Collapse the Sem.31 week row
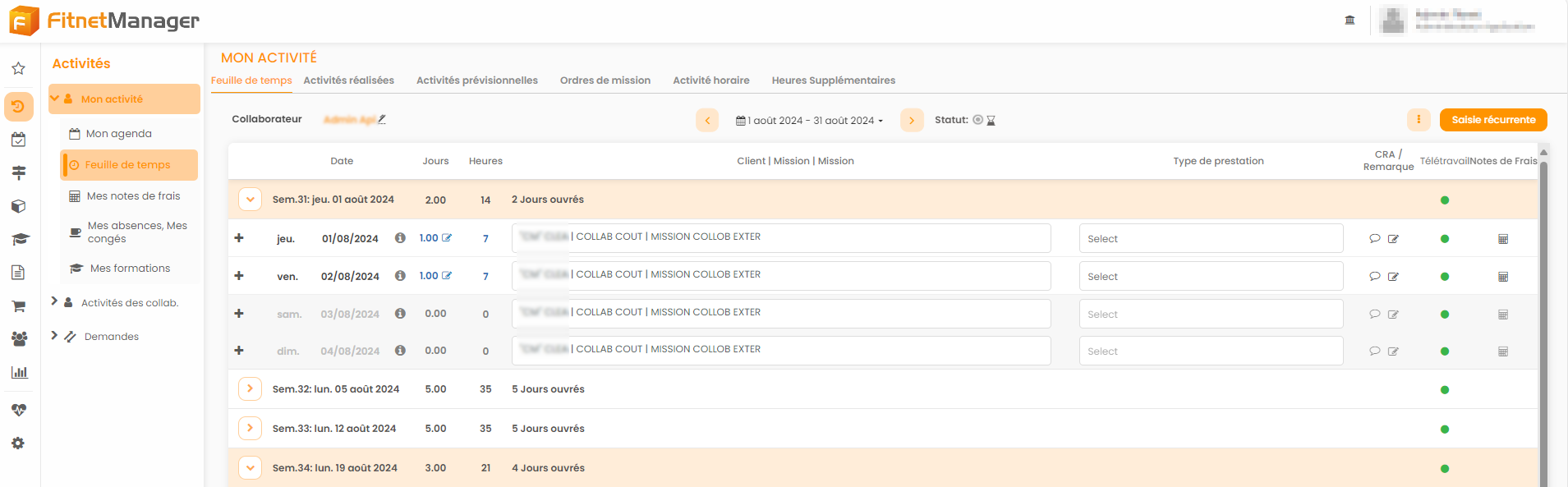This screenshot has height=487, width=1568. (250, 200)
